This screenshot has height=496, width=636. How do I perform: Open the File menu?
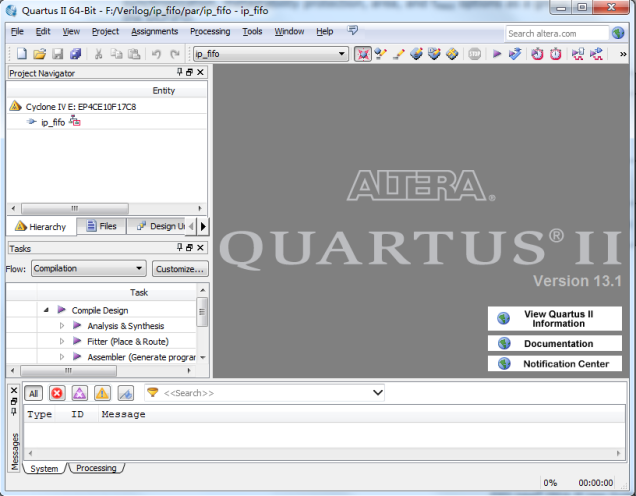(17, 31)
